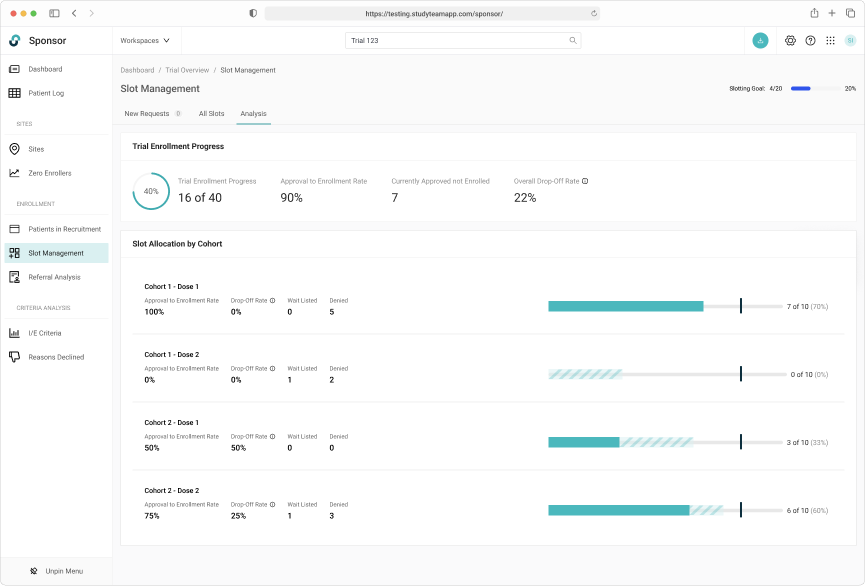Open Patients in Recruitment icon

point(15,229)
